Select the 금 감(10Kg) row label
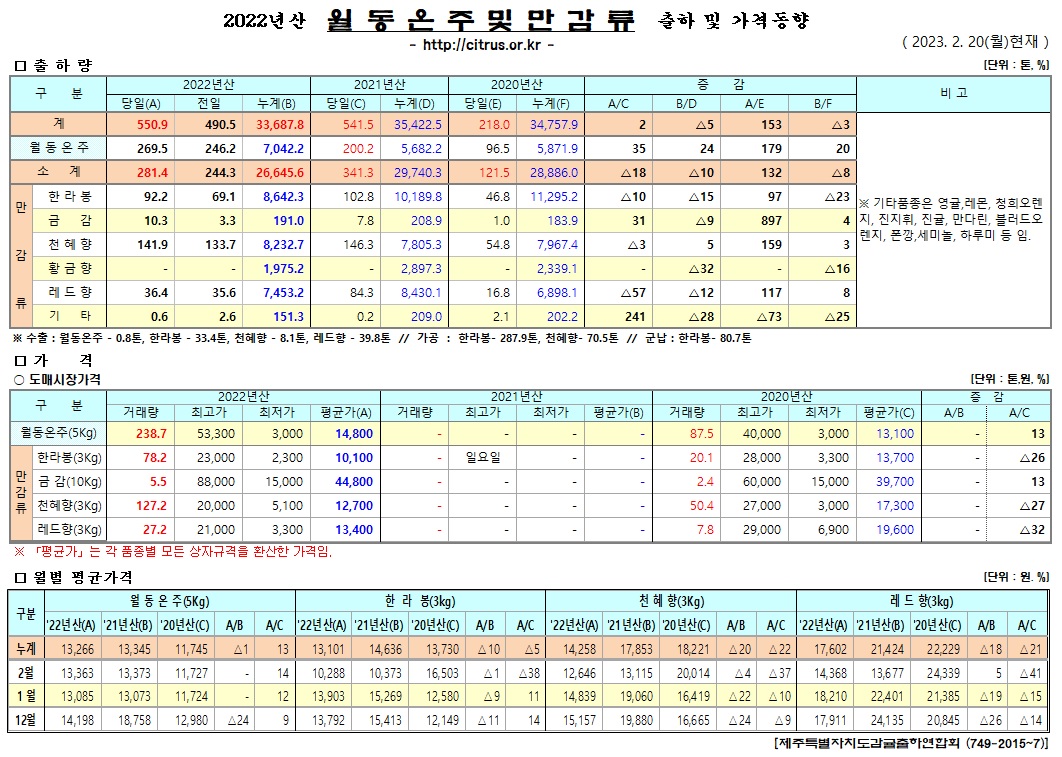The height and width of the screenshot is (757, 1062). [71, 481]
